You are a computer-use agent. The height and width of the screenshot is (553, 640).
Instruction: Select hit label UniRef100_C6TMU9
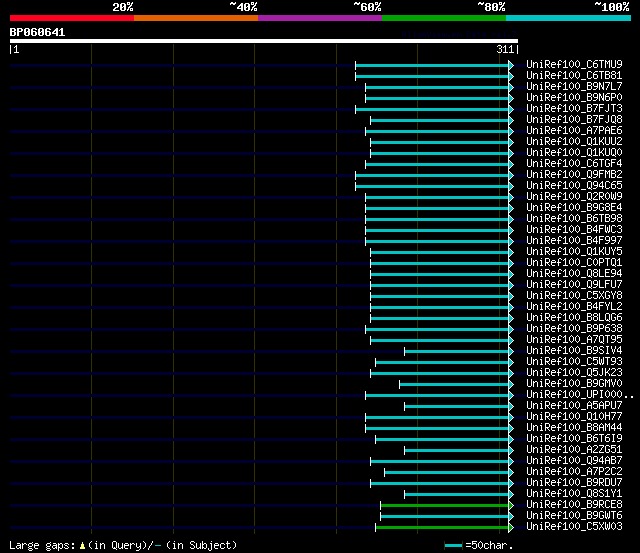tap(574, 64)
